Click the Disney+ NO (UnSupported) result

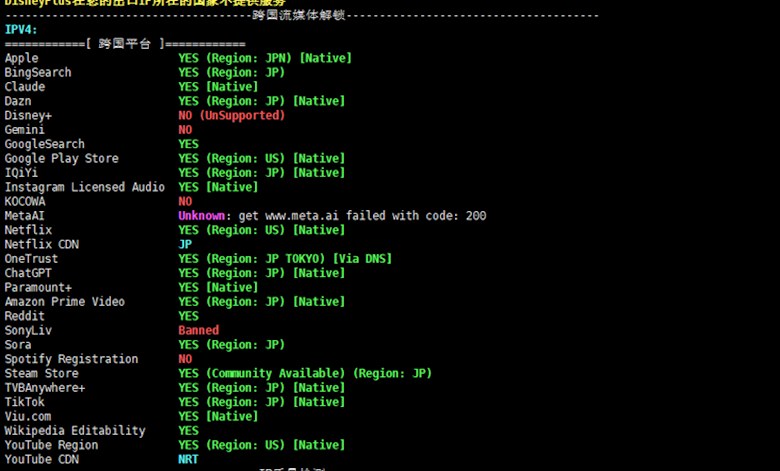tap(231, 116)
